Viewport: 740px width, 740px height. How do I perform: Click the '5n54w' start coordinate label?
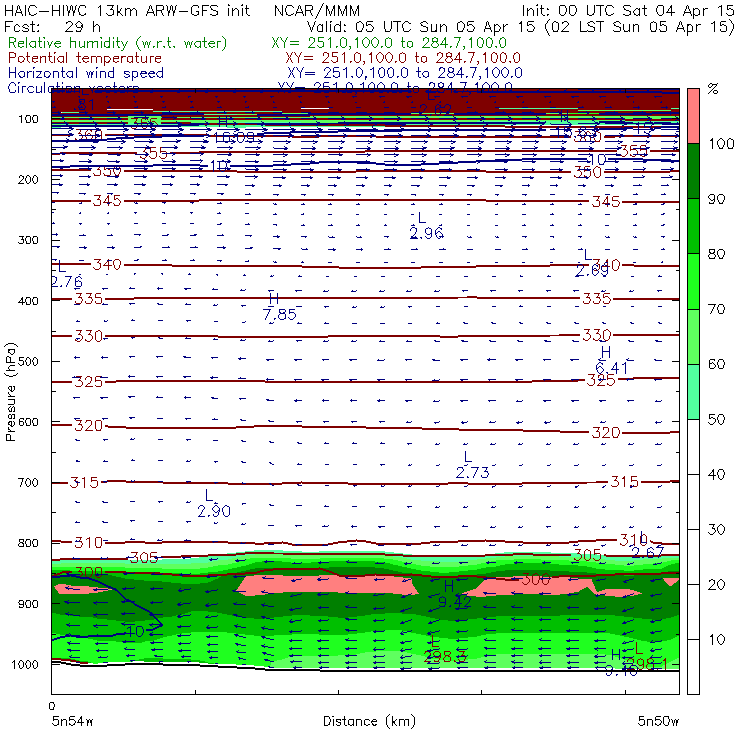pyautogui.click(x=72, y=721)
